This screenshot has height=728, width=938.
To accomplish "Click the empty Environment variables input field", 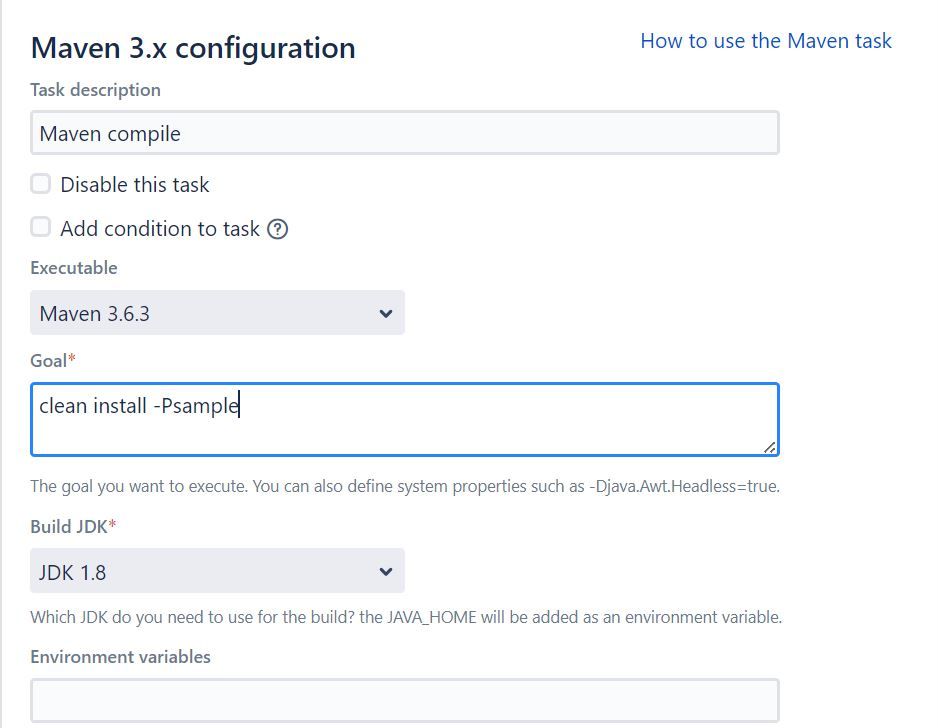I will 404,700.
